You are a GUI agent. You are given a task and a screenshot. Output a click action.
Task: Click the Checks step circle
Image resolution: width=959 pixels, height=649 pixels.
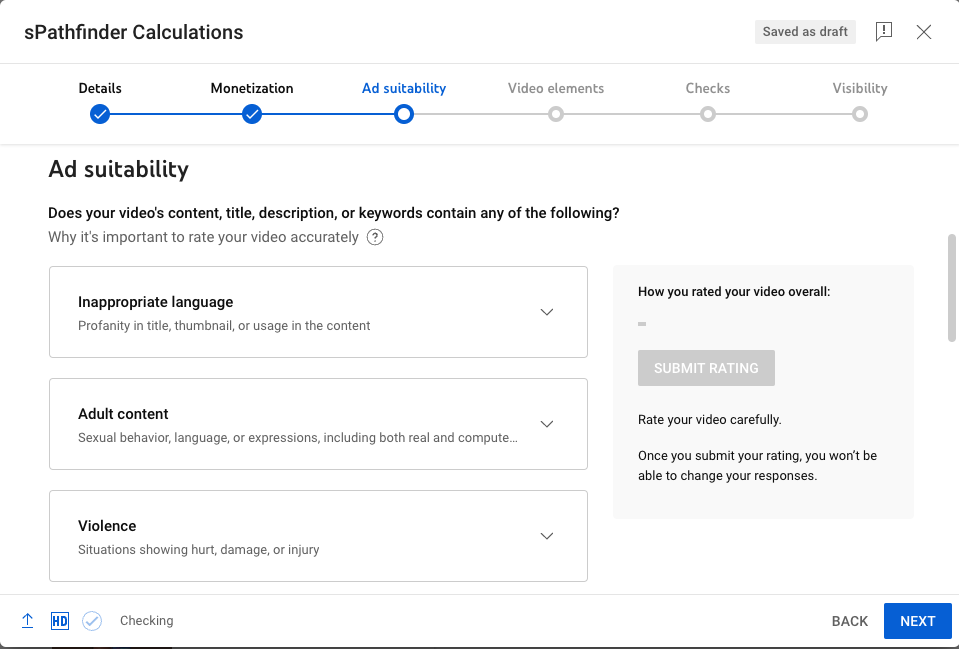(708, 114)
